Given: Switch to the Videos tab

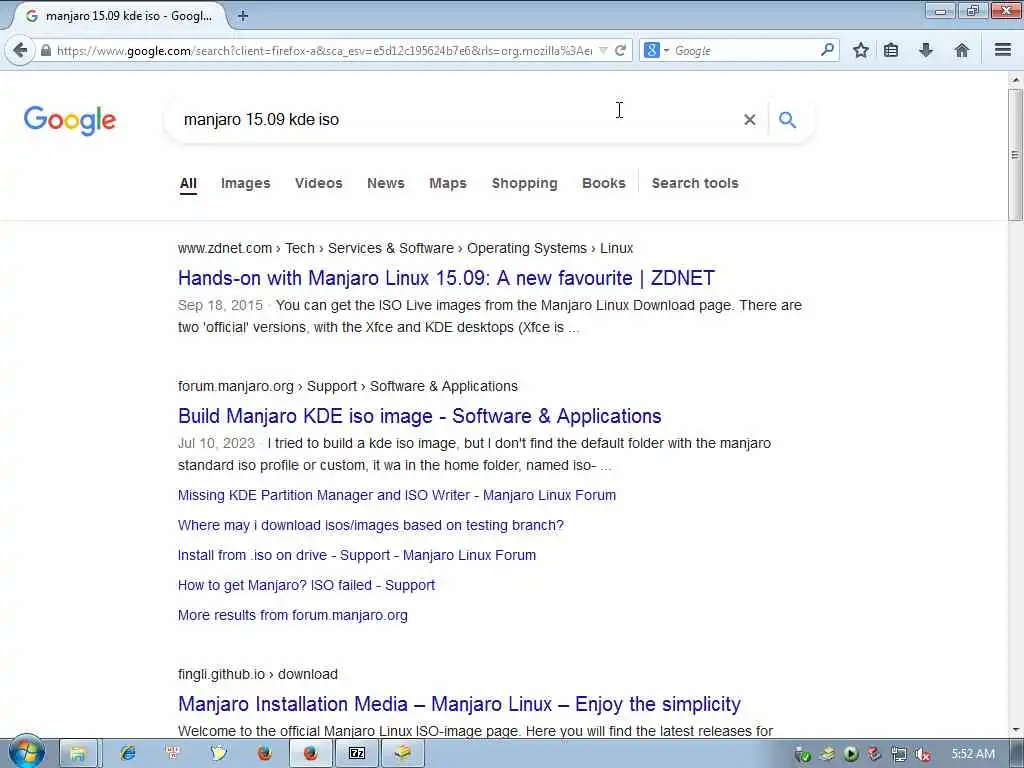Looking at the screenshot, I should (319, 184).
